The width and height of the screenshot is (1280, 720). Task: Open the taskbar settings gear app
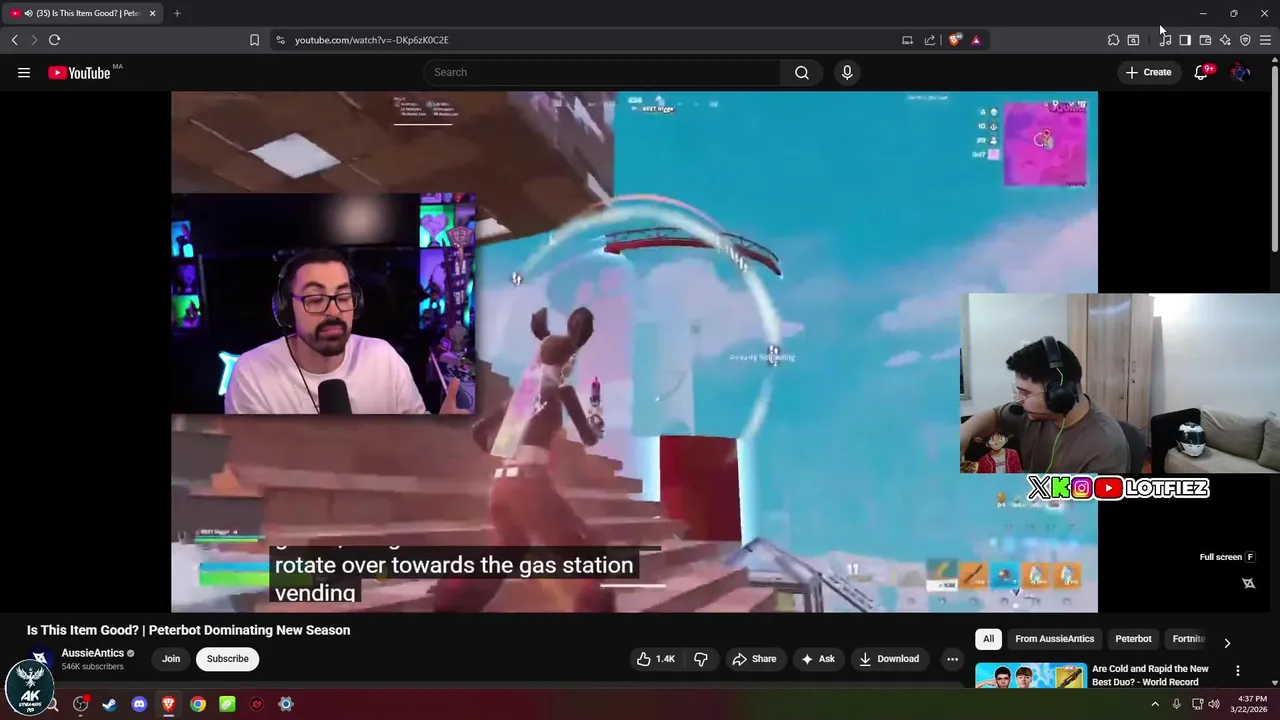click(x=286, y=704)
